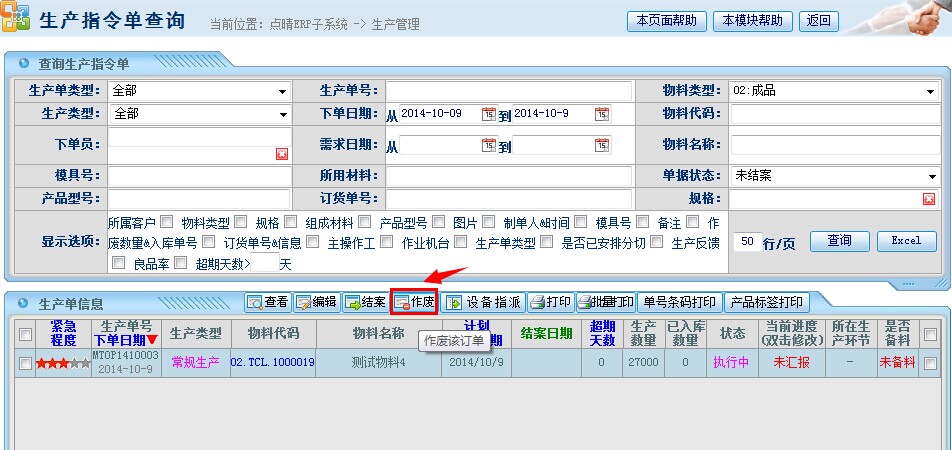This screenshot has height=450, width=952.
Task: Click the 结案 (close order) toolbar button
Action: pyautogui.click(x=365, y=302)
